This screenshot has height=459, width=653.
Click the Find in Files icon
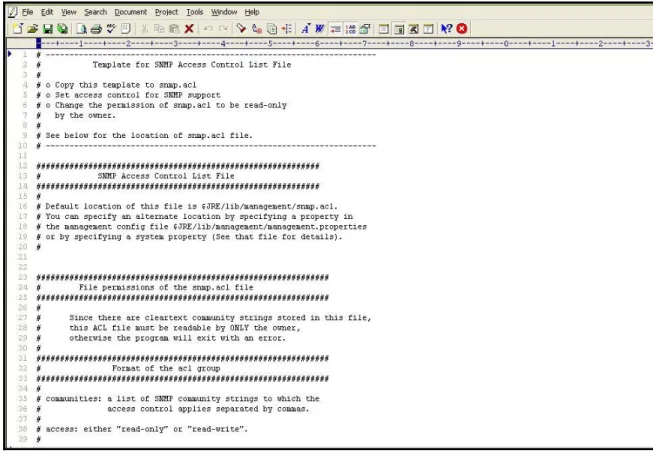click(272, 29)
